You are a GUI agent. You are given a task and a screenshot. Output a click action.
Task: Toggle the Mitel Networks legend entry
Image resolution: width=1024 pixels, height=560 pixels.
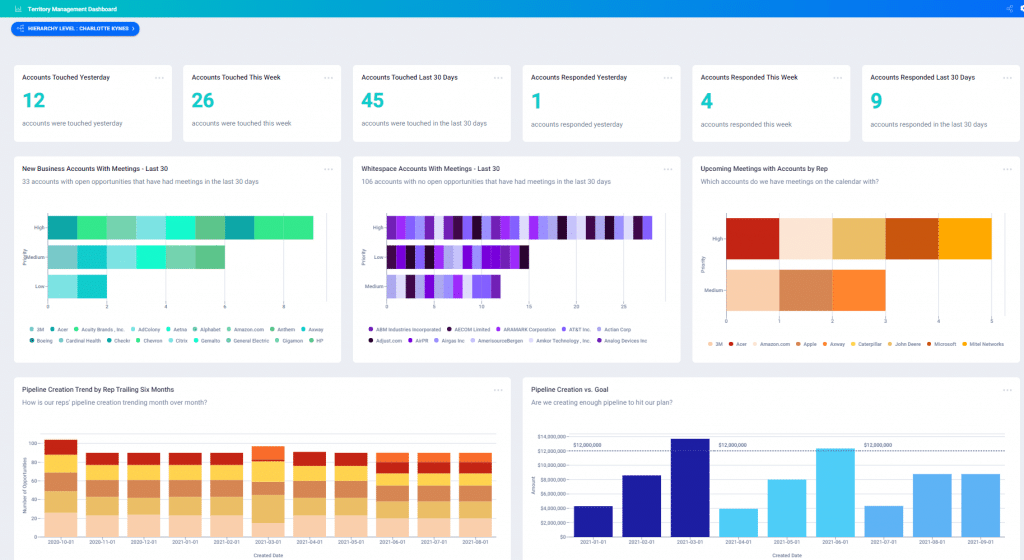point(983,344)
